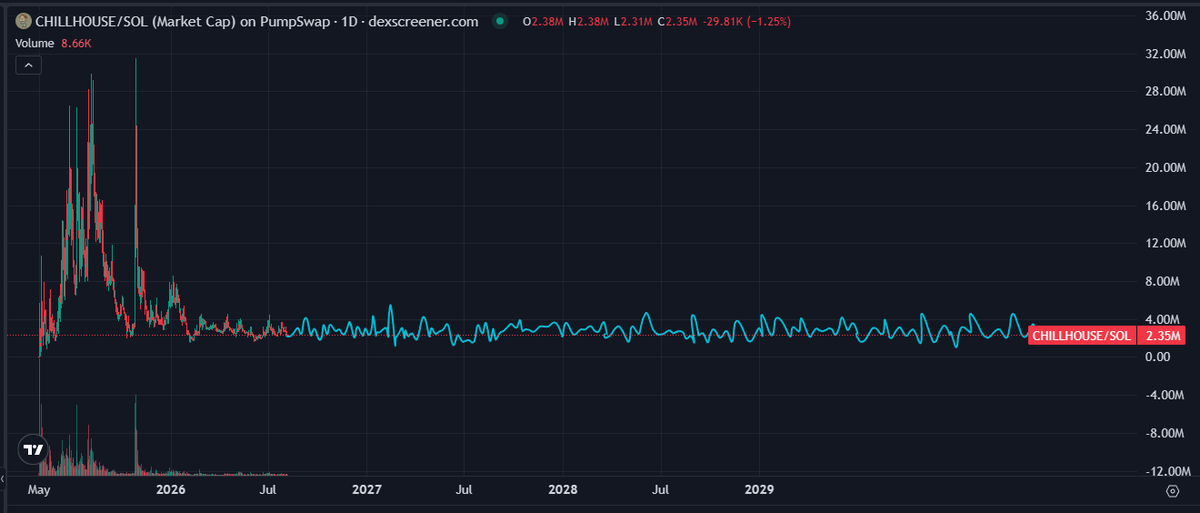This screenshot has width=1200, height=513.
Task: Click the Jul label between 2027 and 2028
Action: (464, 491)
